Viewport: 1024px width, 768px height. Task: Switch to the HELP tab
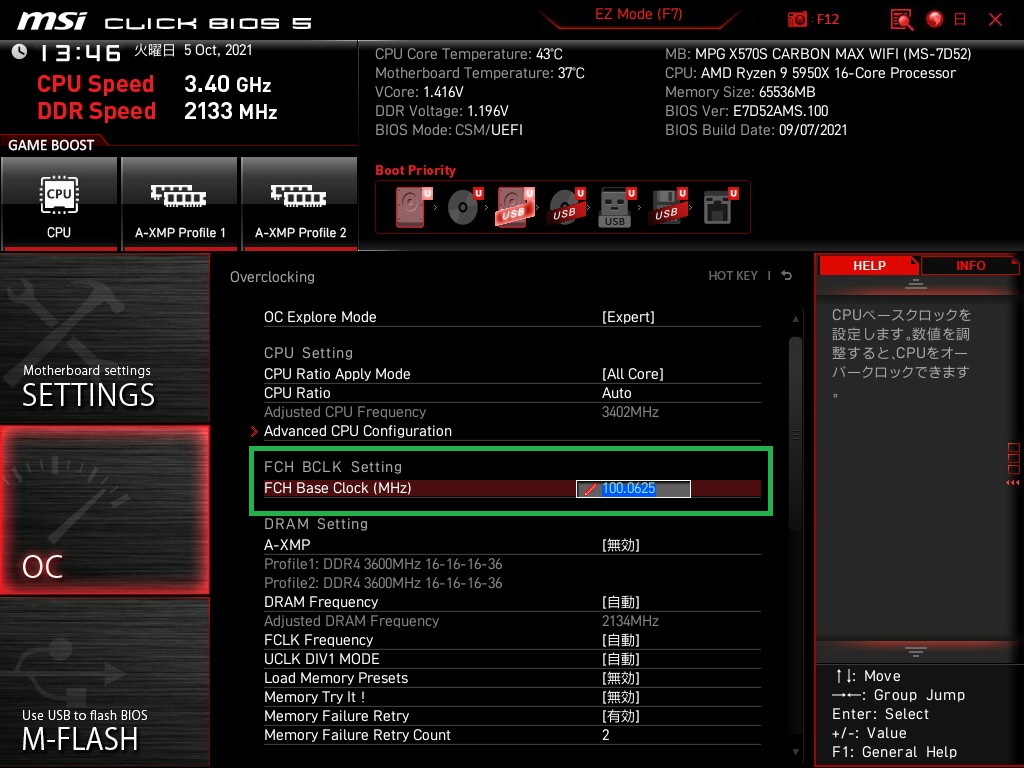point(869,266)
